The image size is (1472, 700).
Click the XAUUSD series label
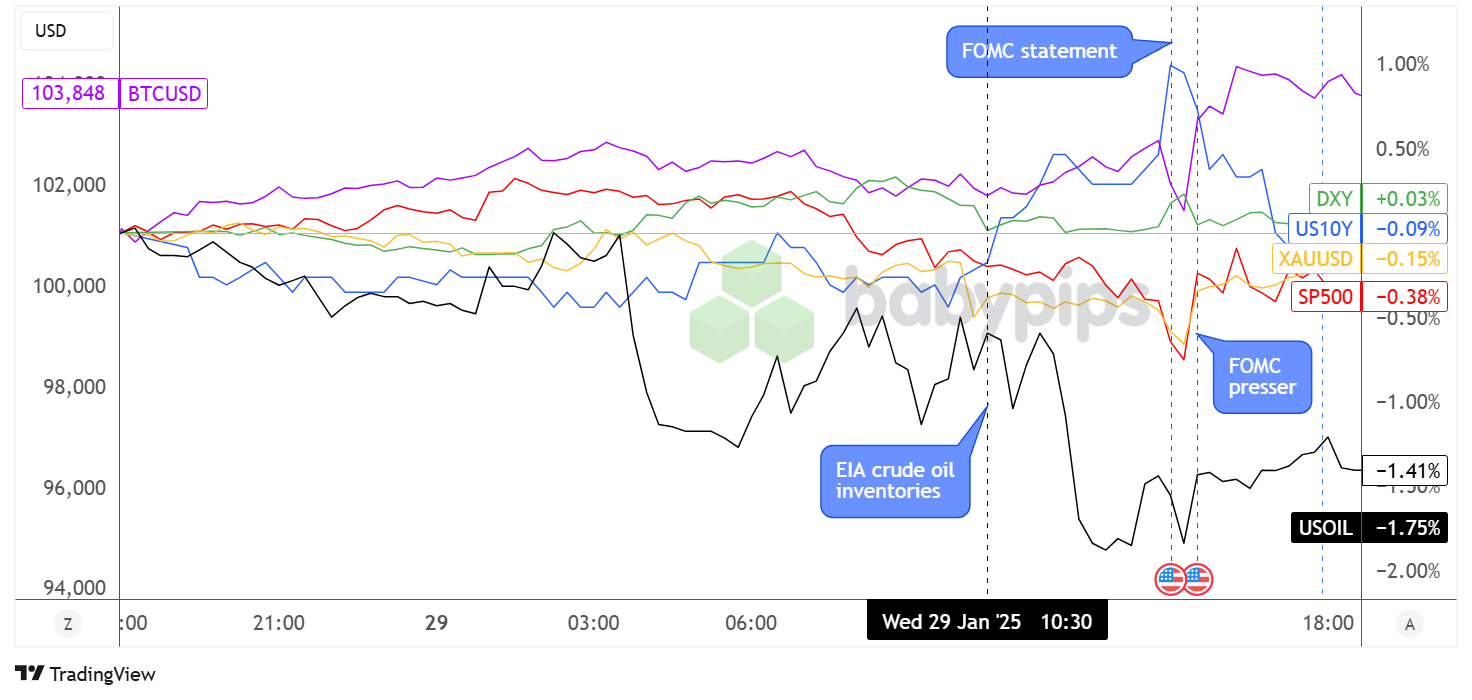pyautogui.click(x=1316, y=258)
